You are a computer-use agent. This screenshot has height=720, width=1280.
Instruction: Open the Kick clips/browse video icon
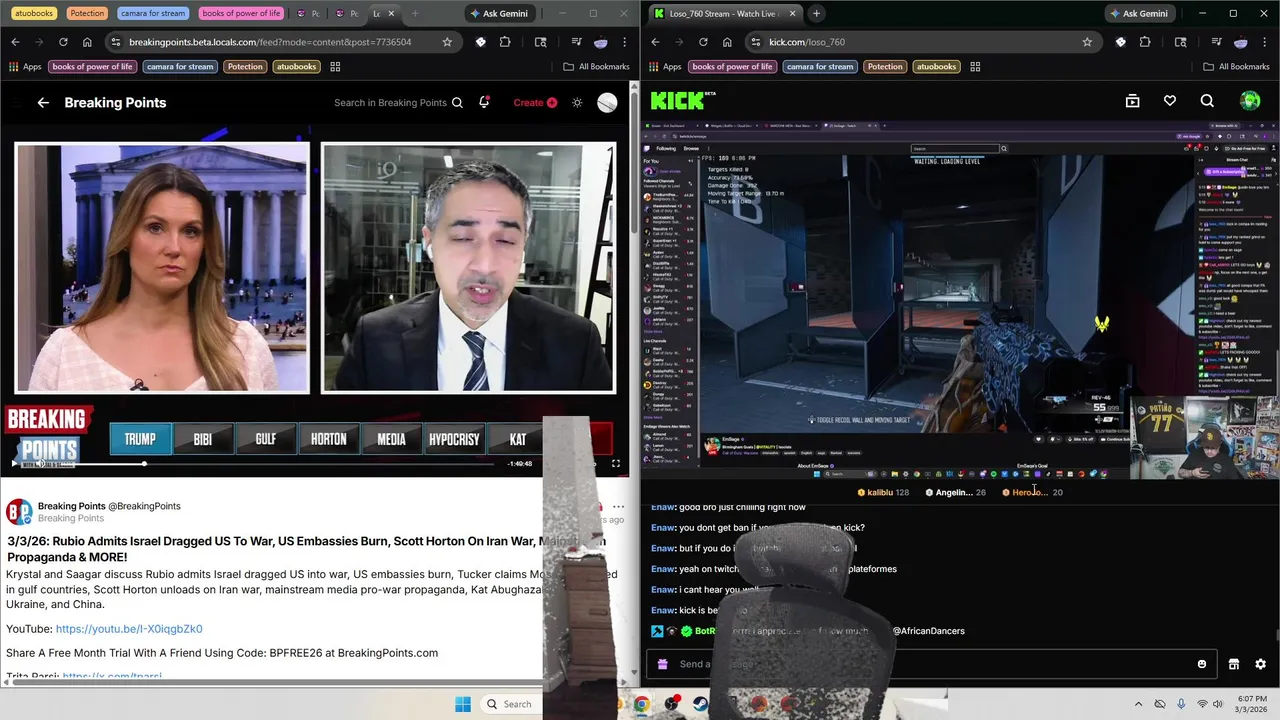1132,101
